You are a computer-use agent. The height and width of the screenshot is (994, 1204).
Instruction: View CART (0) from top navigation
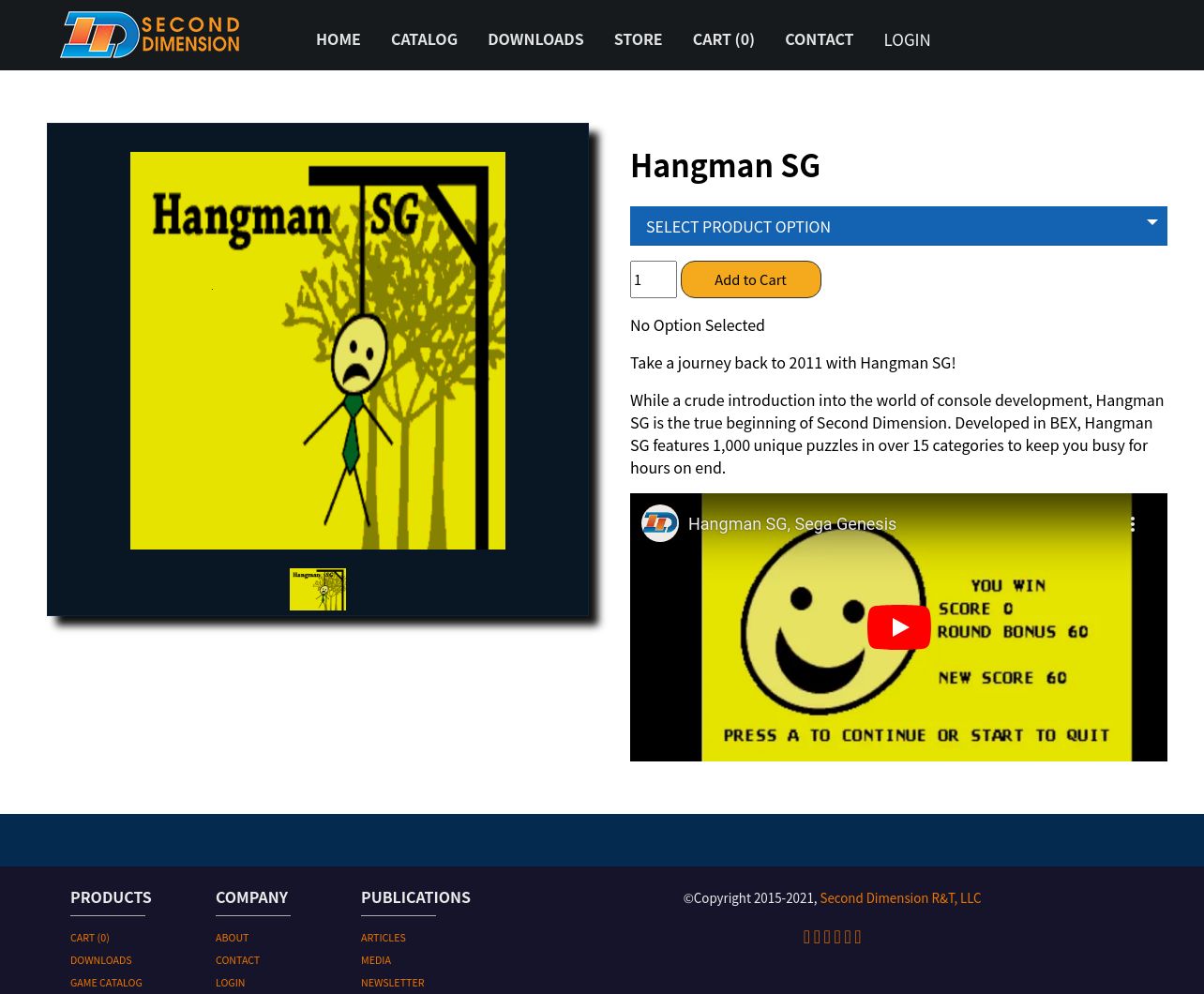point(723,39)
